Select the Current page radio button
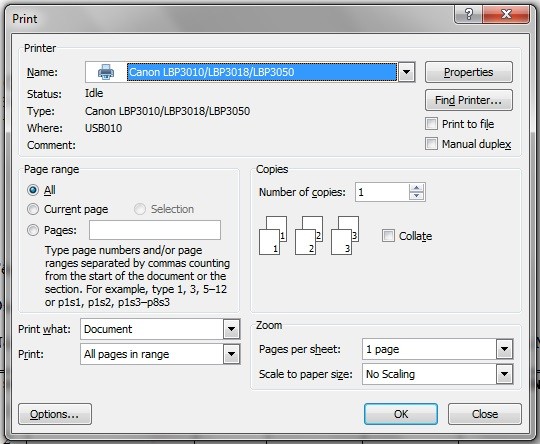This screenshot has width=540, height=444. [x=33, y=209]
